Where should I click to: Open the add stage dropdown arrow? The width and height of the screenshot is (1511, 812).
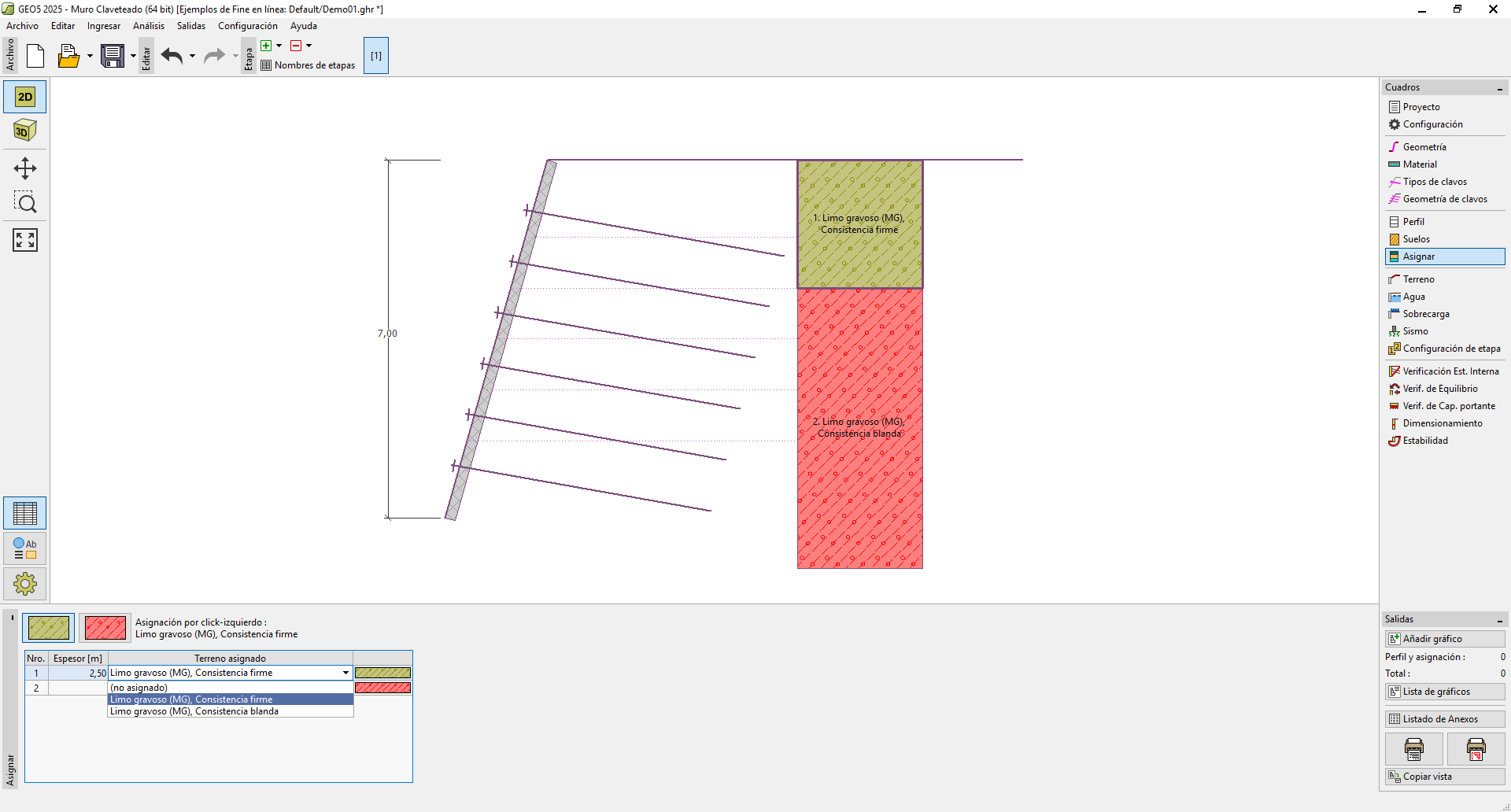point(279,46)
